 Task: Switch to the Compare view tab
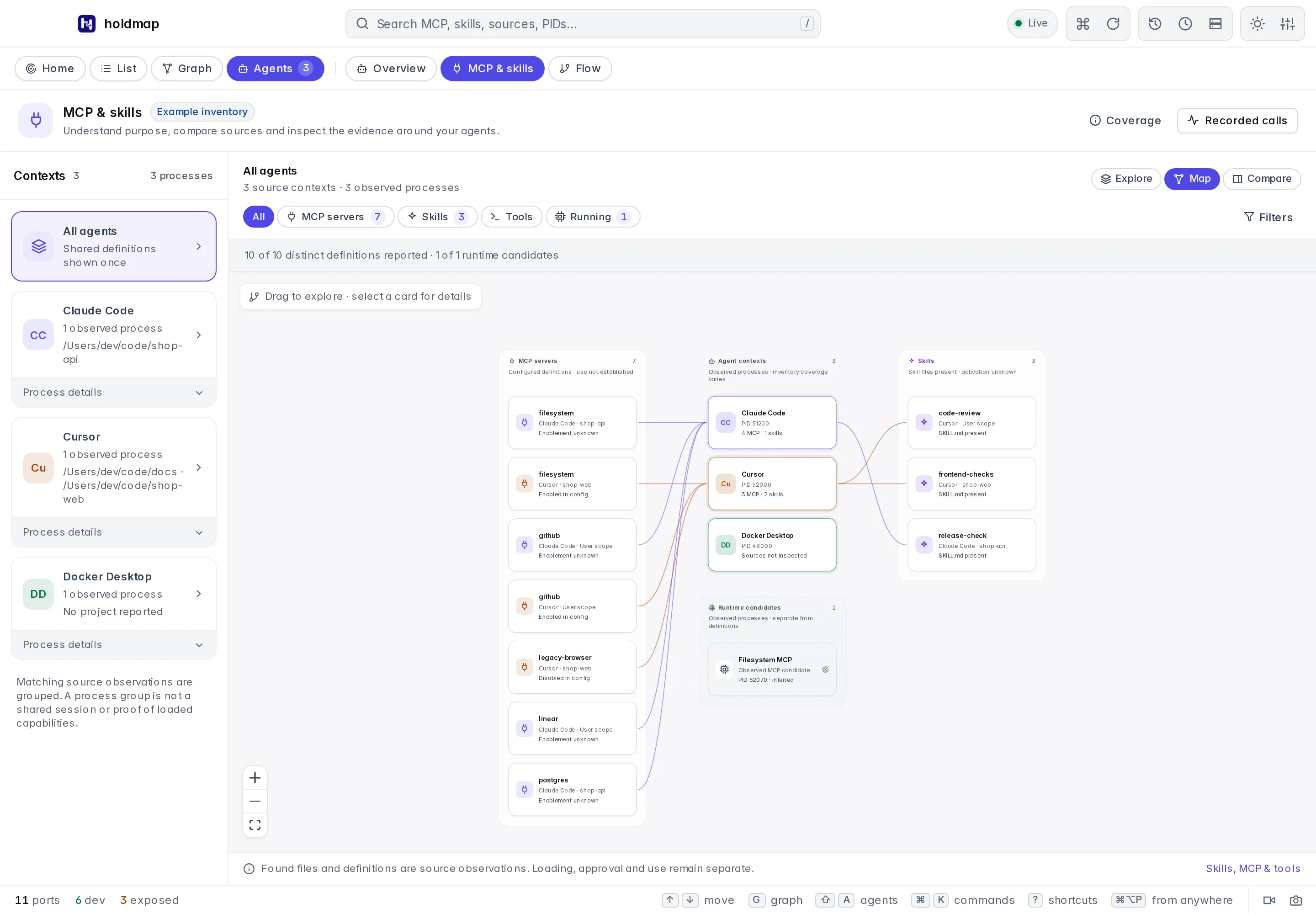tap(1262, 179)
